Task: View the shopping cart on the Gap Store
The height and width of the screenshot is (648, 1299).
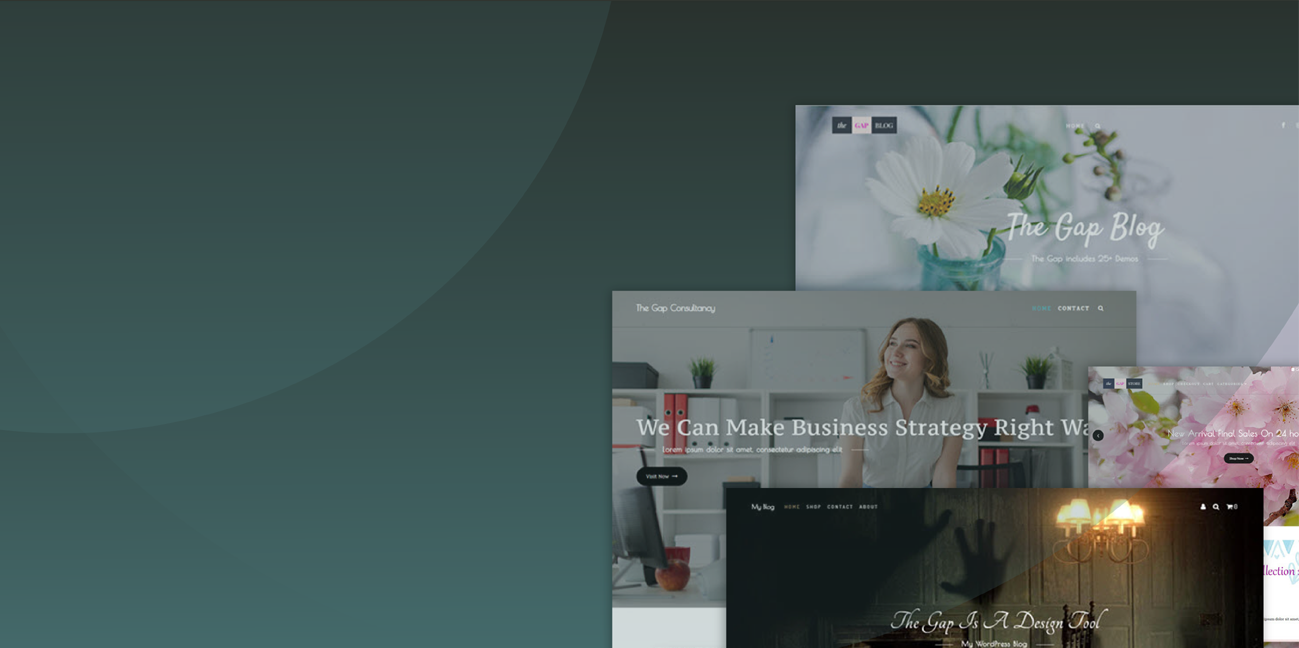Action: click(x=1296, y=383)
